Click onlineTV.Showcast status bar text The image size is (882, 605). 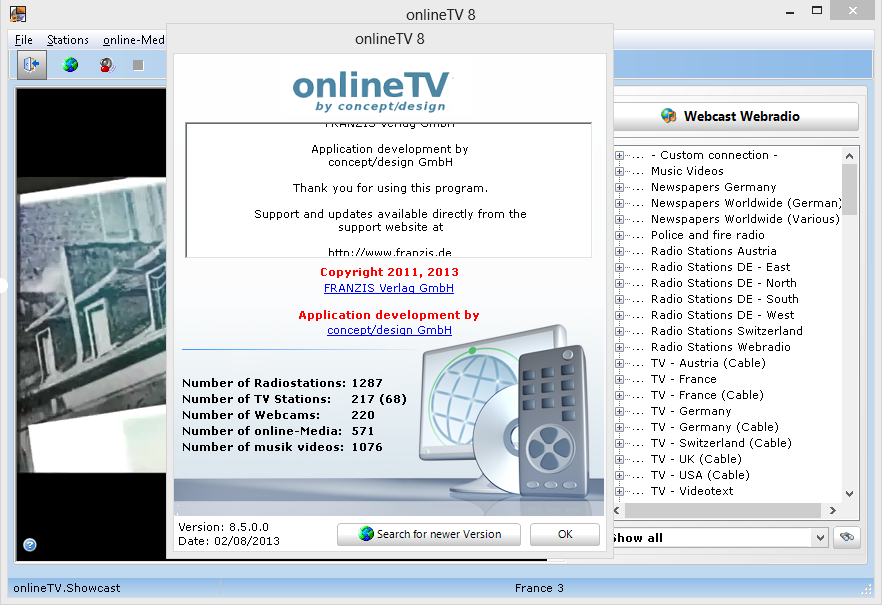pyautogui.click(x=67, y=588)
